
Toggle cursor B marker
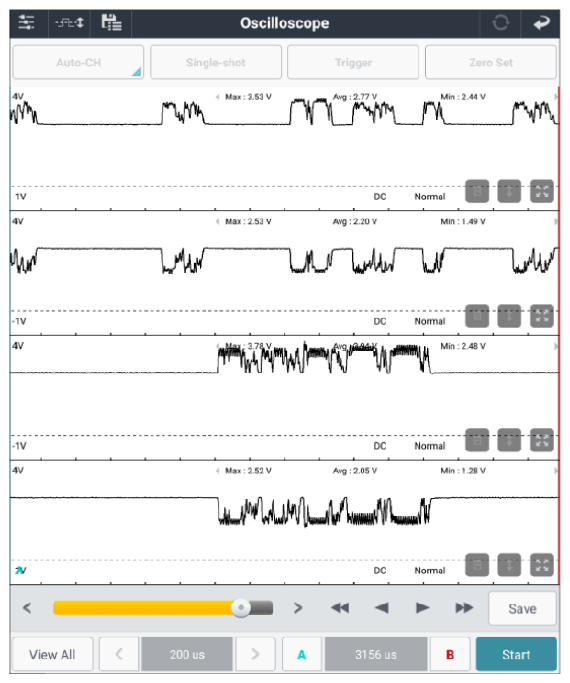coord(450,654)
